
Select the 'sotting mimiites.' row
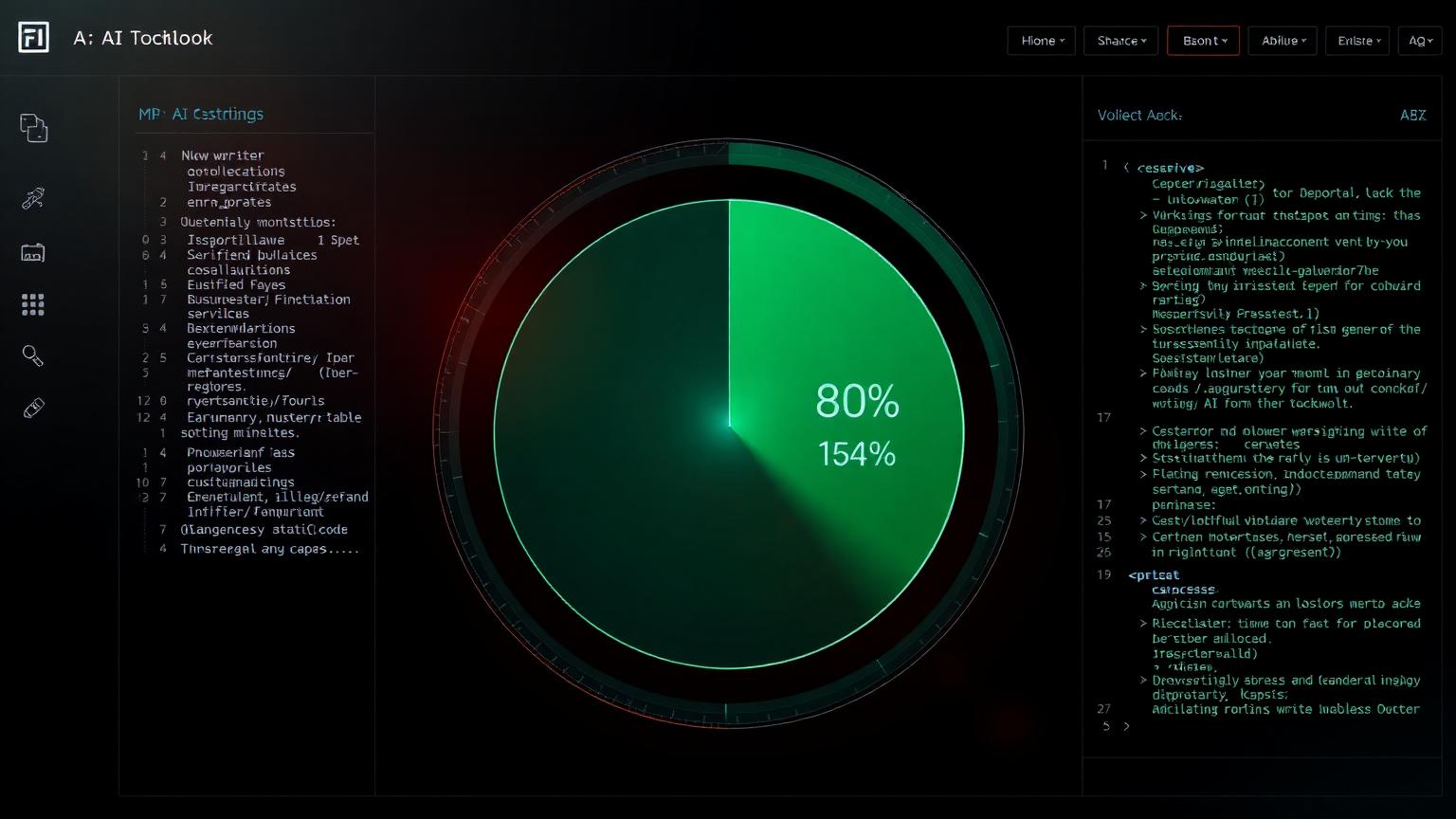click(240, 432)
